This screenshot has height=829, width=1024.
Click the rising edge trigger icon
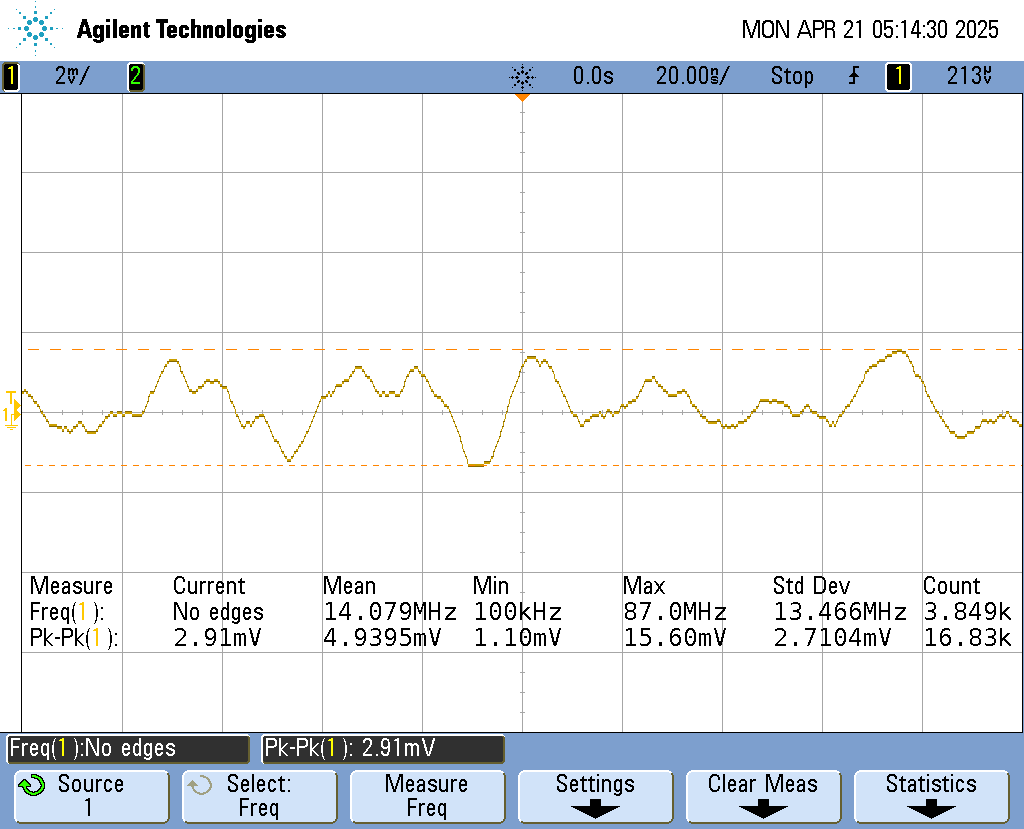tap(853, 76)
